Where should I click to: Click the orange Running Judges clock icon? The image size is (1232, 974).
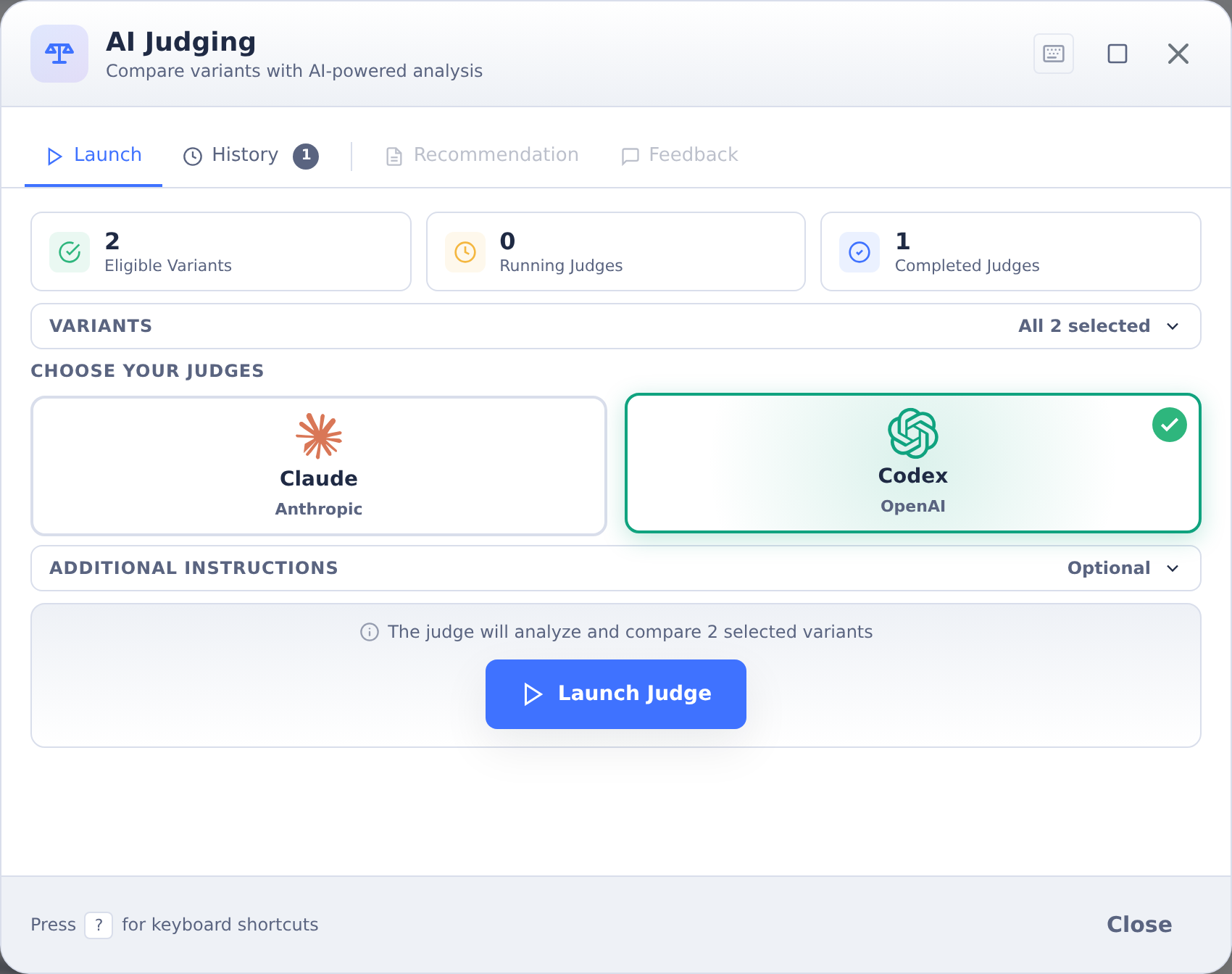(x=465, y=252)
